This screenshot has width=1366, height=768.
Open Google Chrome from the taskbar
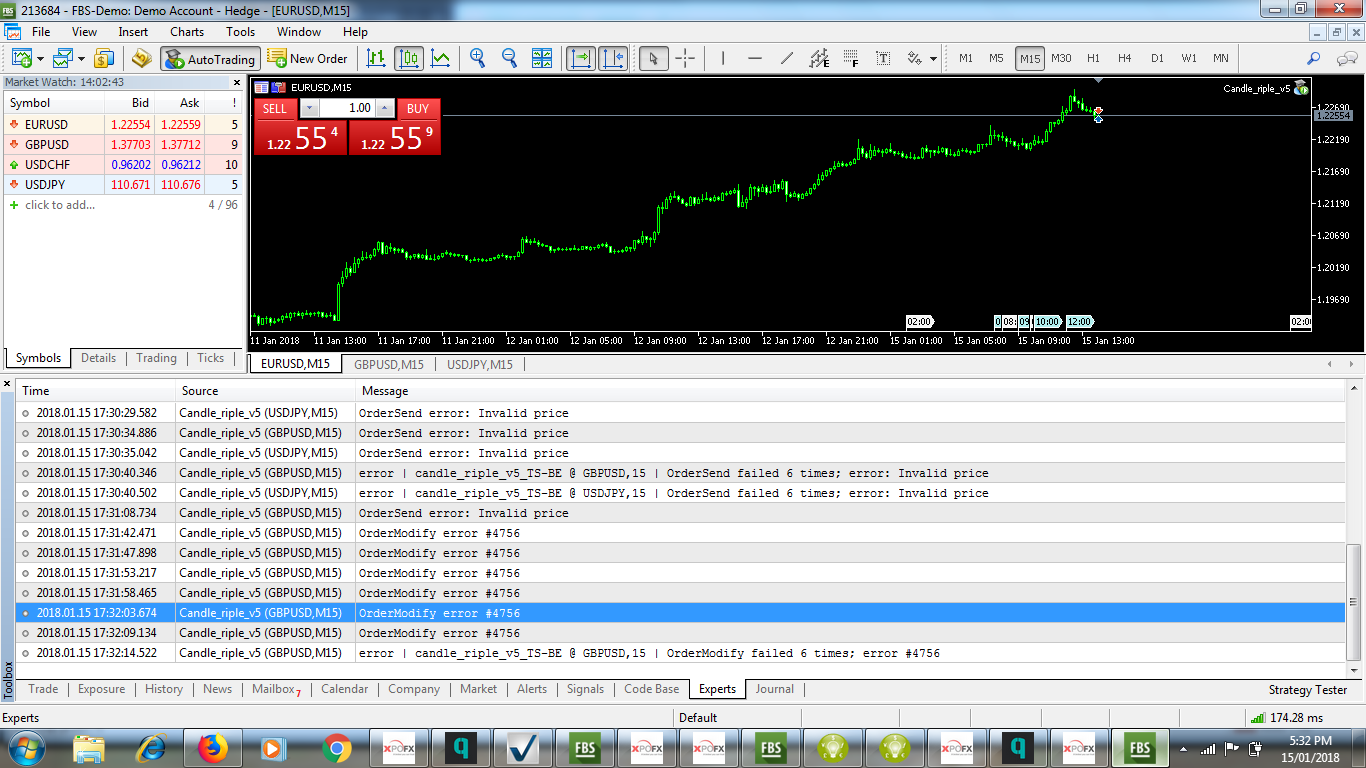(x=336, y=748)
